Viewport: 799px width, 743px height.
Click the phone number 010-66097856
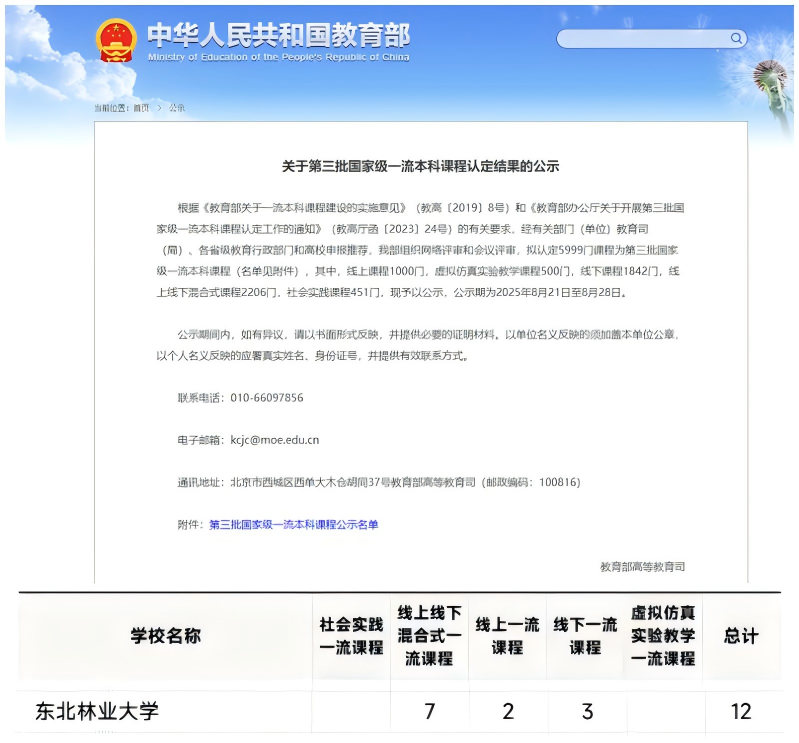click(x=267, y=397)
